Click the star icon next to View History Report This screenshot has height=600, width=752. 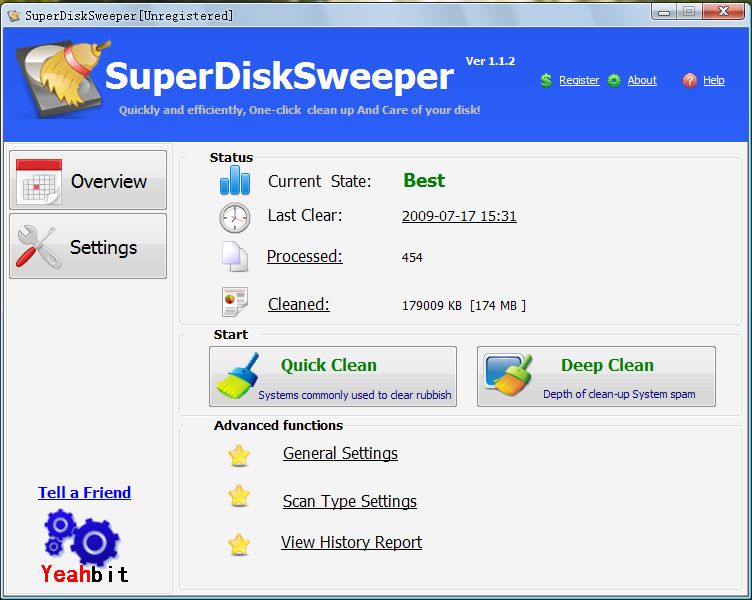(x=239, y=544)
